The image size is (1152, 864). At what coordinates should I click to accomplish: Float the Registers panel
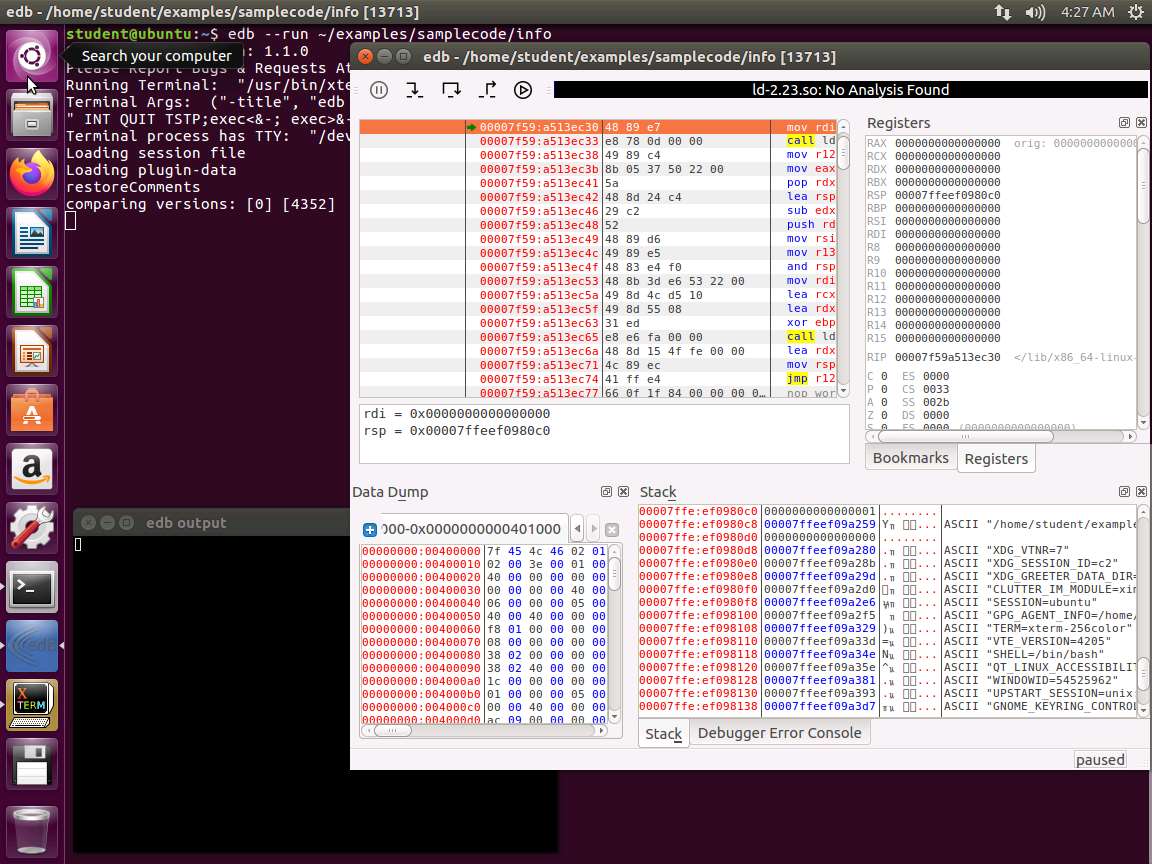point(1124,123)
